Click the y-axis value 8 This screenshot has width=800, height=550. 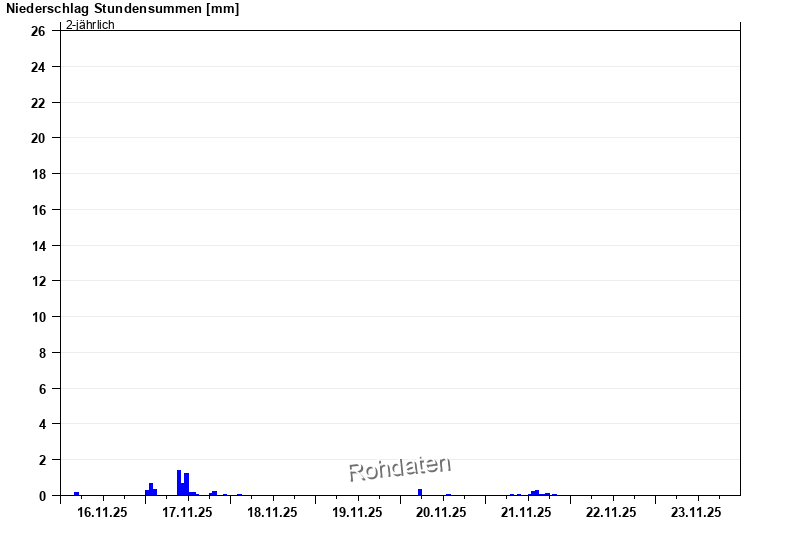click(42, 353)
